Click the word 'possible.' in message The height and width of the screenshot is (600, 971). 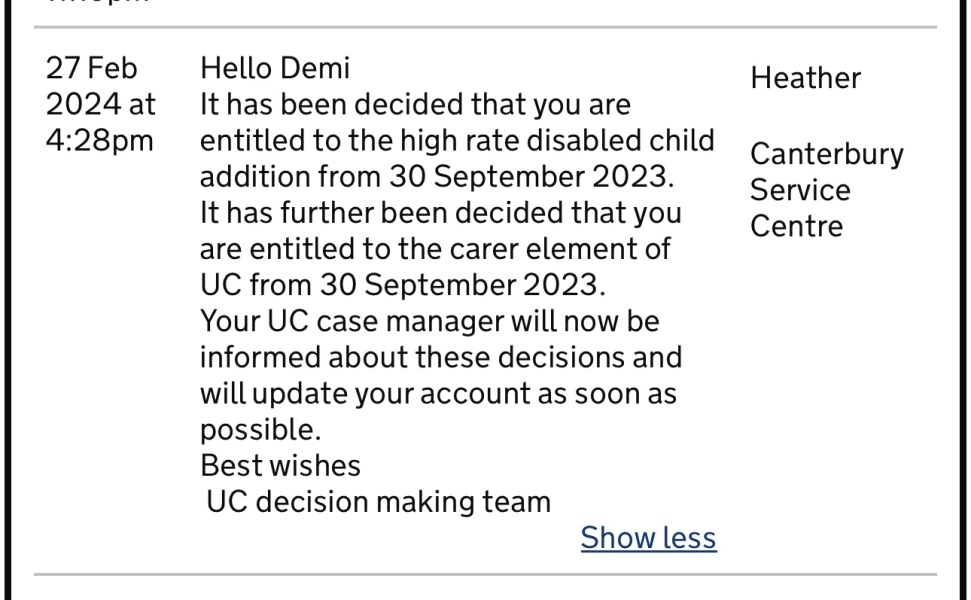[x=260, y=430]
